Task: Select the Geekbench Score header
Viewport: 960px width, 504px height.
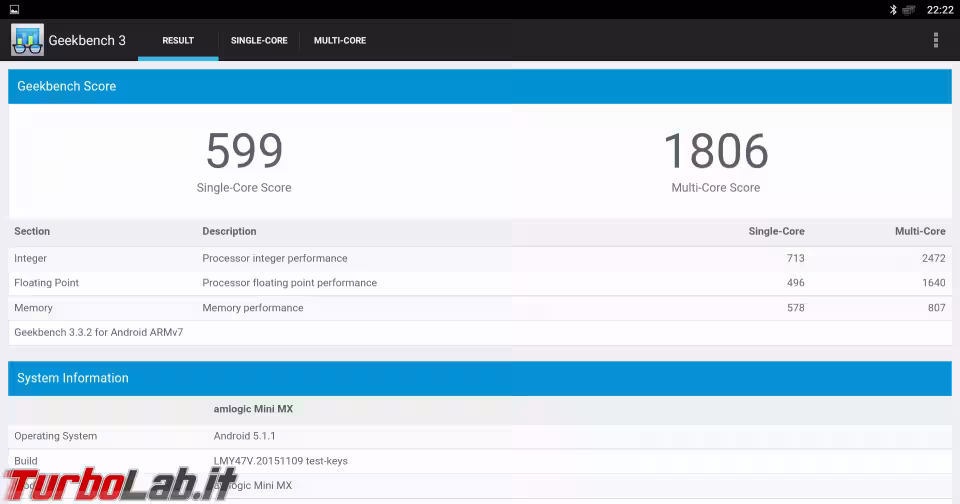Action: click(x=480, y=86)
